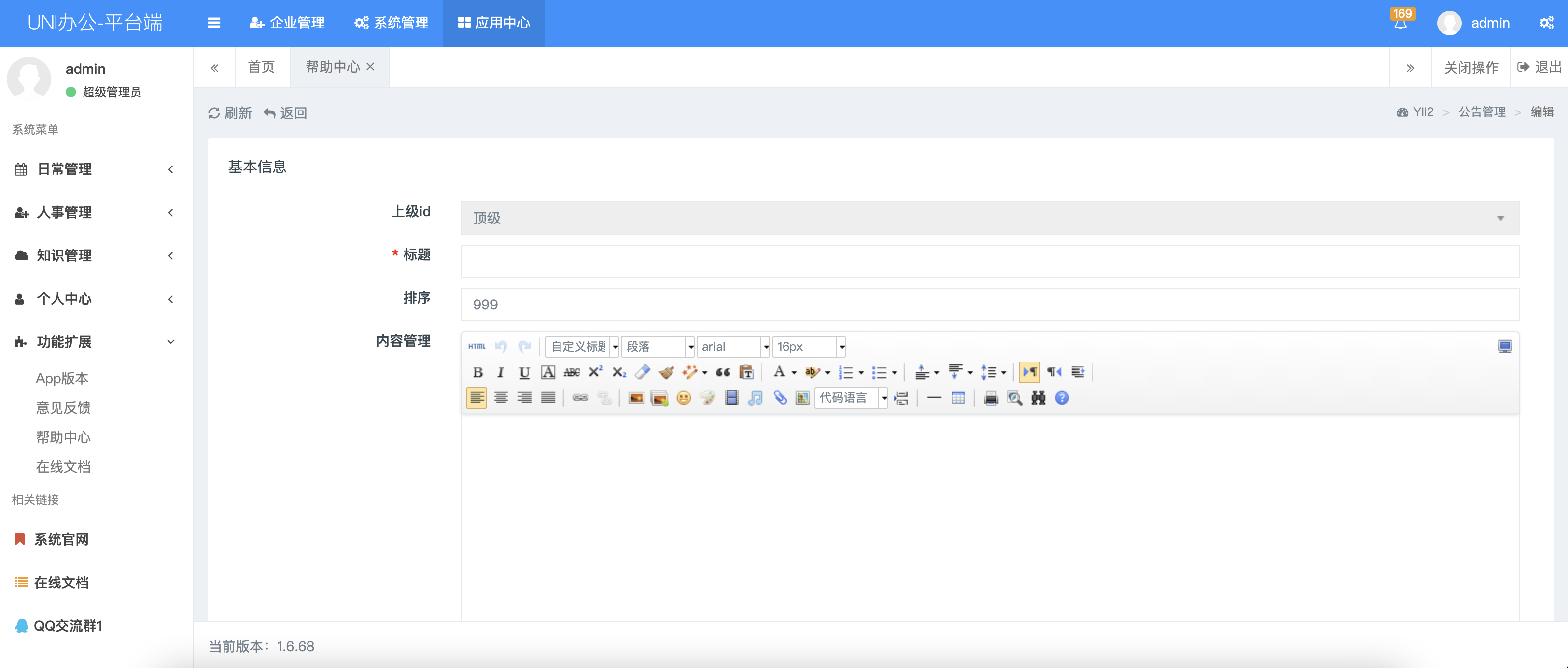The width and height of the screenshot is (1568, 668).
Task: Insert emoticon using the smiley icon
Action: pos(684,398)
